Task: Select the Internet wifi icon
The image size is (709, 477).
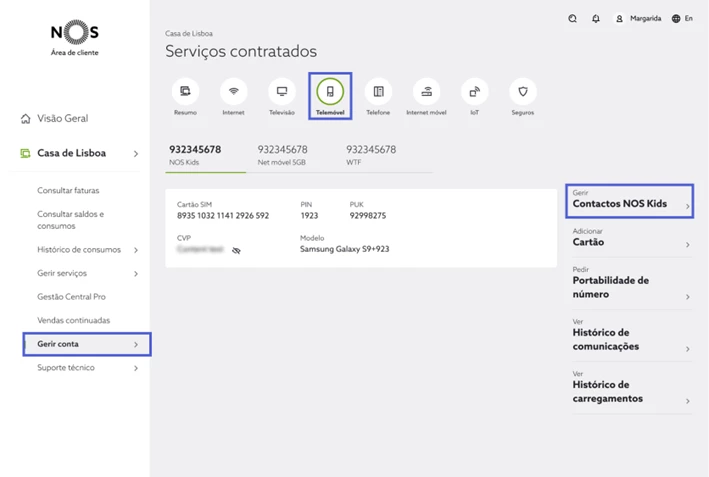Action: click(x=233, y=92)
